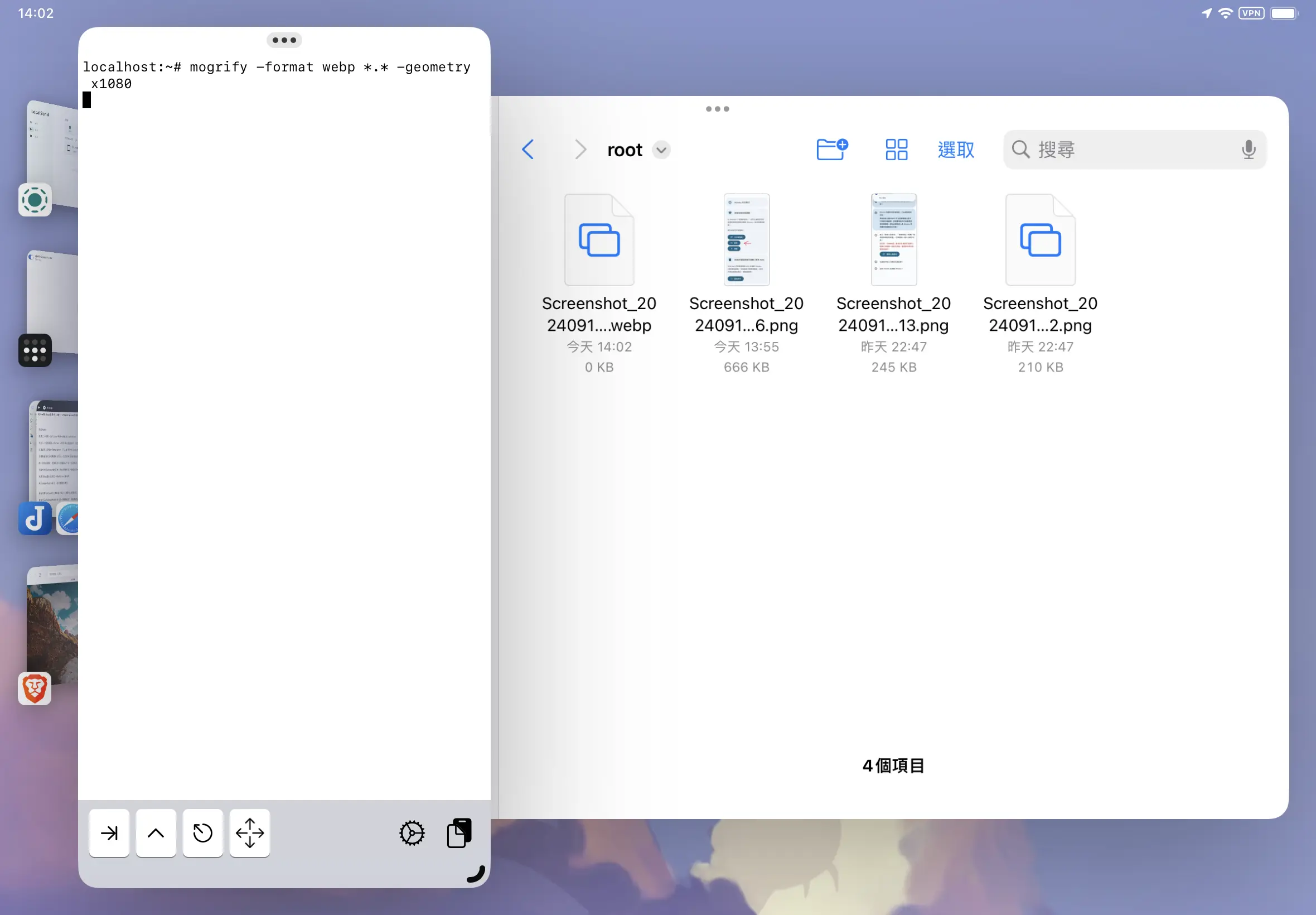Image resolution: width=1316 pixels, height=915 pixels.
Task: Tap the microphone dictation icon in search
Action: (1249, 150)
